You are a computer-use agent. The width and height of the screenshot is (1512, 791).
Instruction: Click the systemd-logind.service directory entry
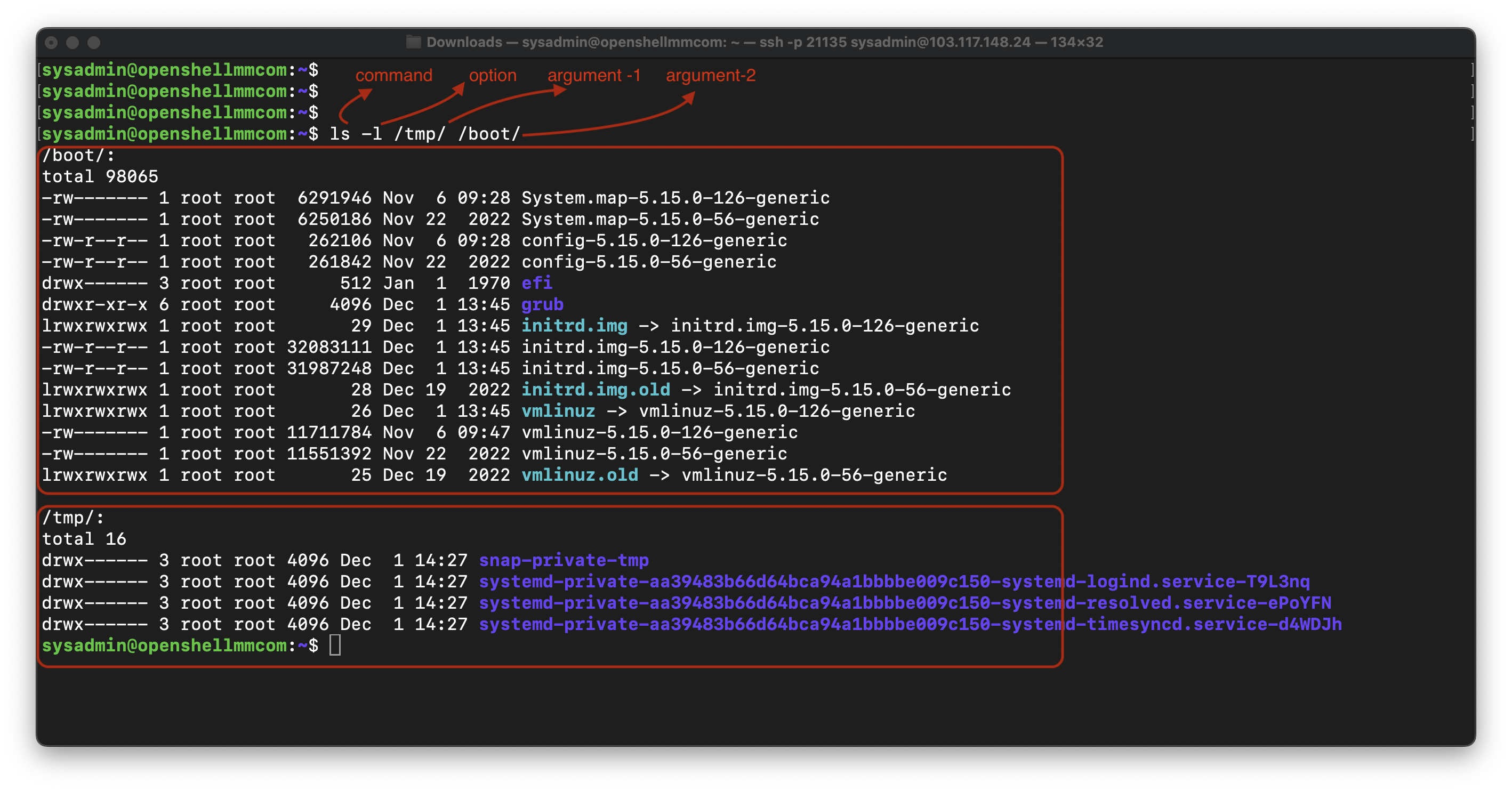click(894, 582)
